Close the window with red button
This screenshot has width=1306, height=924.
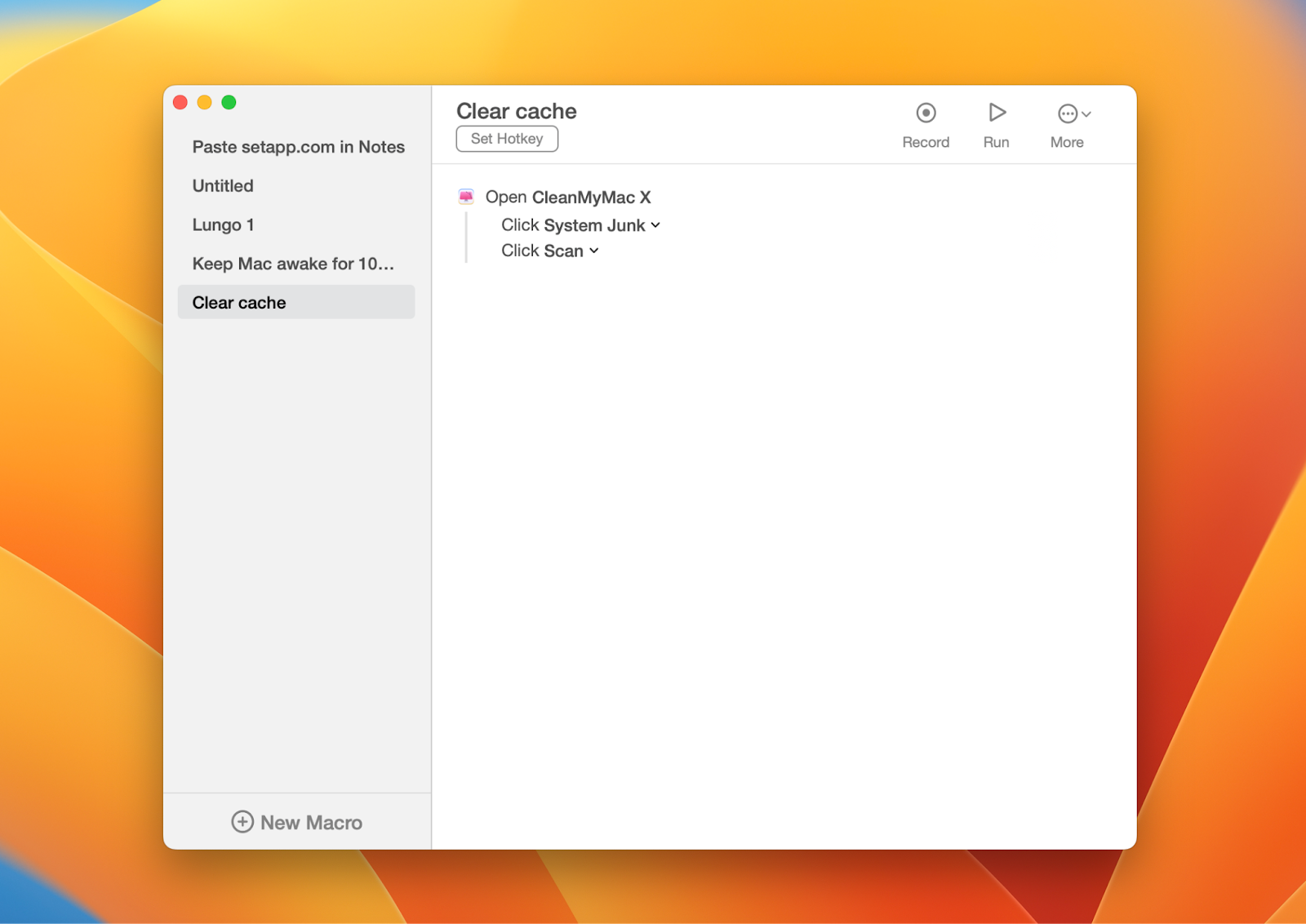(180, 102)
